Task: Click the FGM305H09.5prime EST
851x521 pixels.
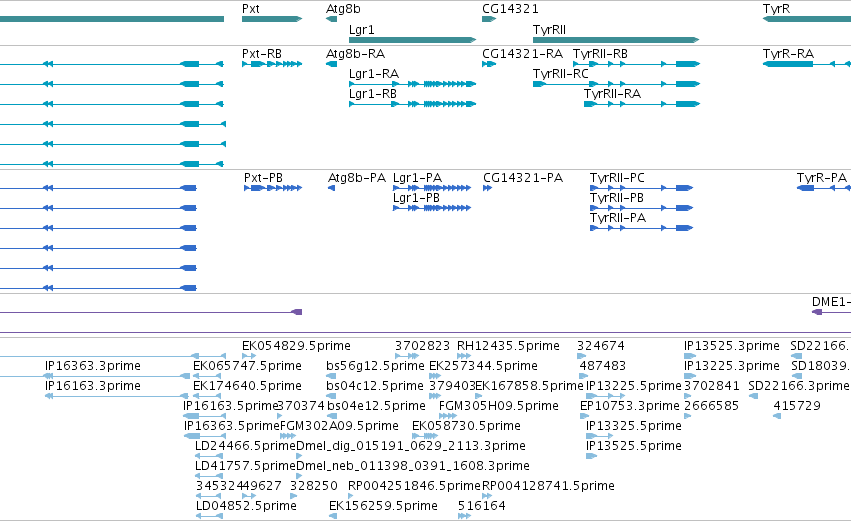Action: pyautogui.click(x=448, y=416)
